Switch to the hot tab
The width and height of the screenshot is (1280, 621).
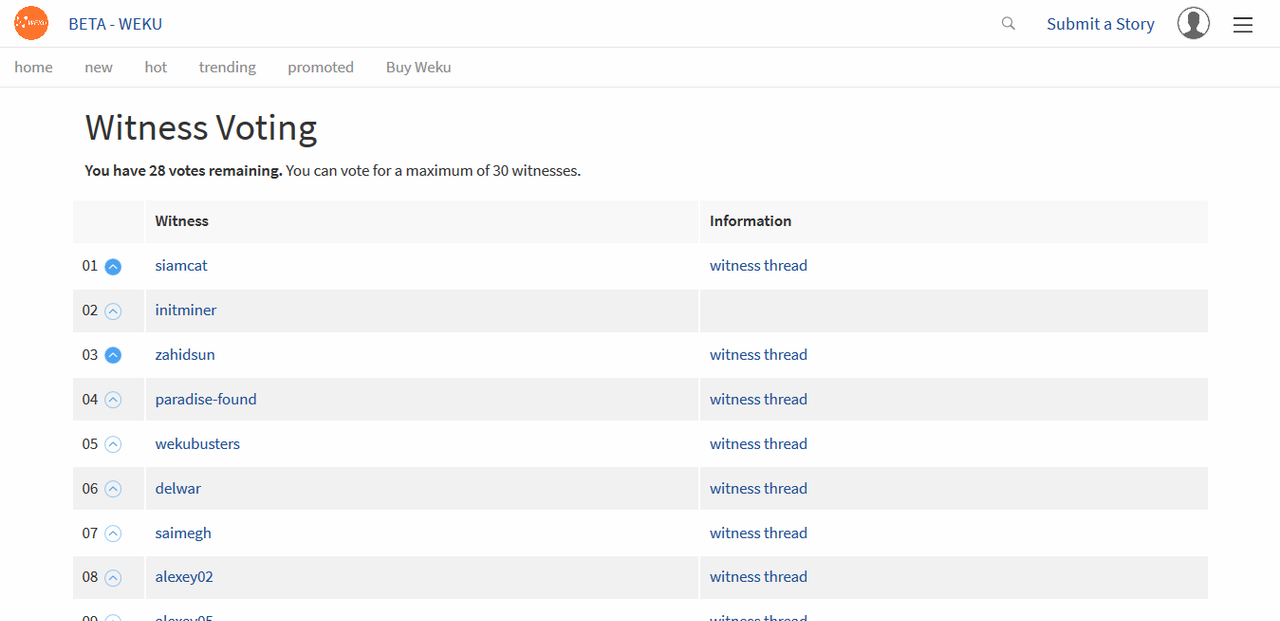156,67
